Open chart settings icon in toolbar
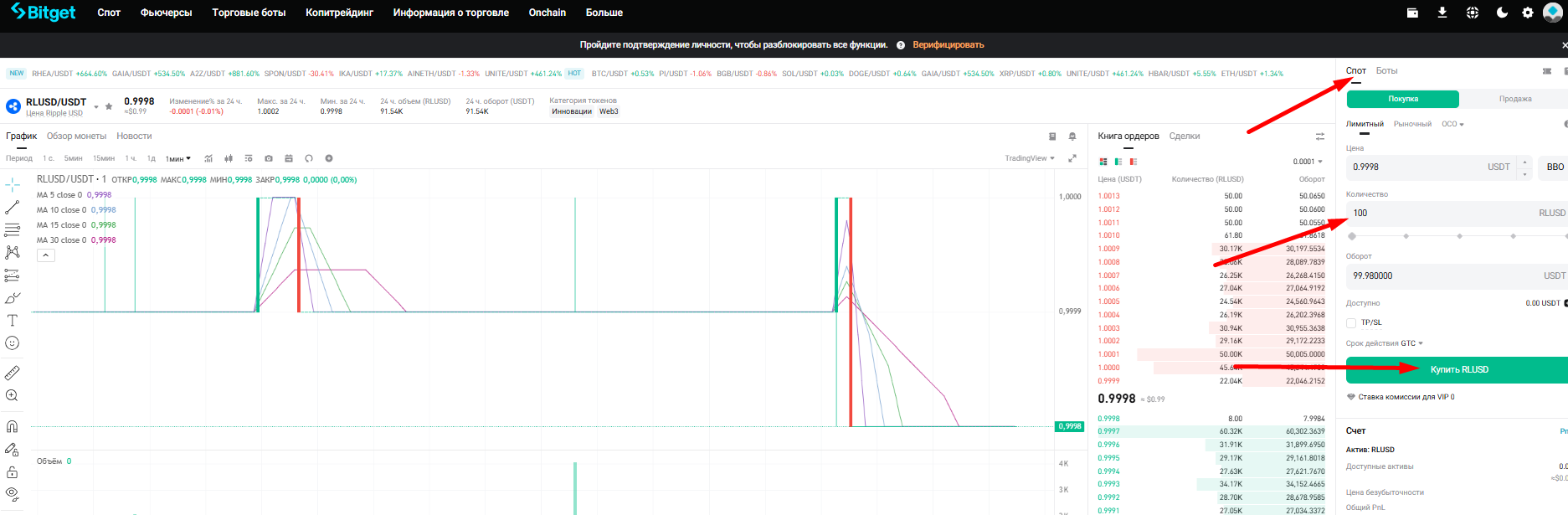 (x=249, y=158)
